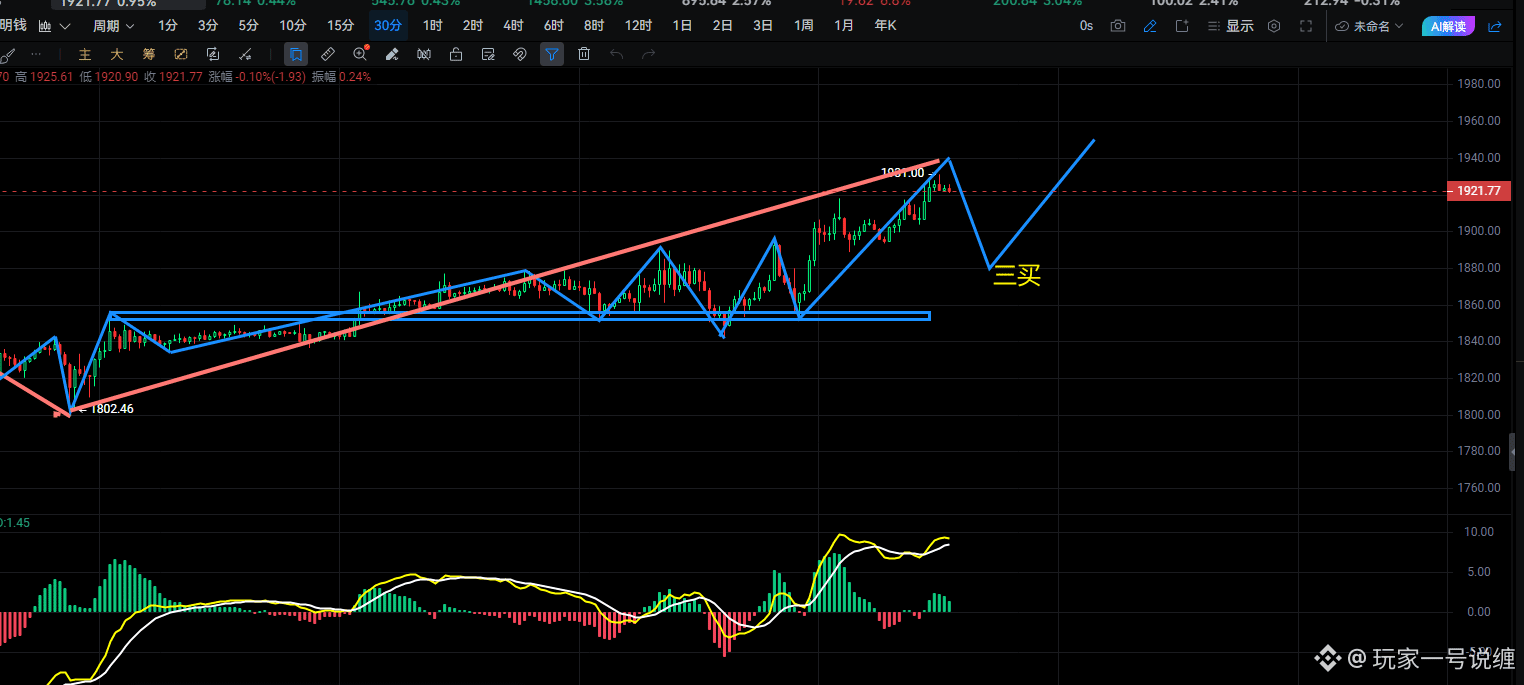Switch to the 2日 timeframe
Viewport: 1524px width, 685px height.
tap(722, 26)
